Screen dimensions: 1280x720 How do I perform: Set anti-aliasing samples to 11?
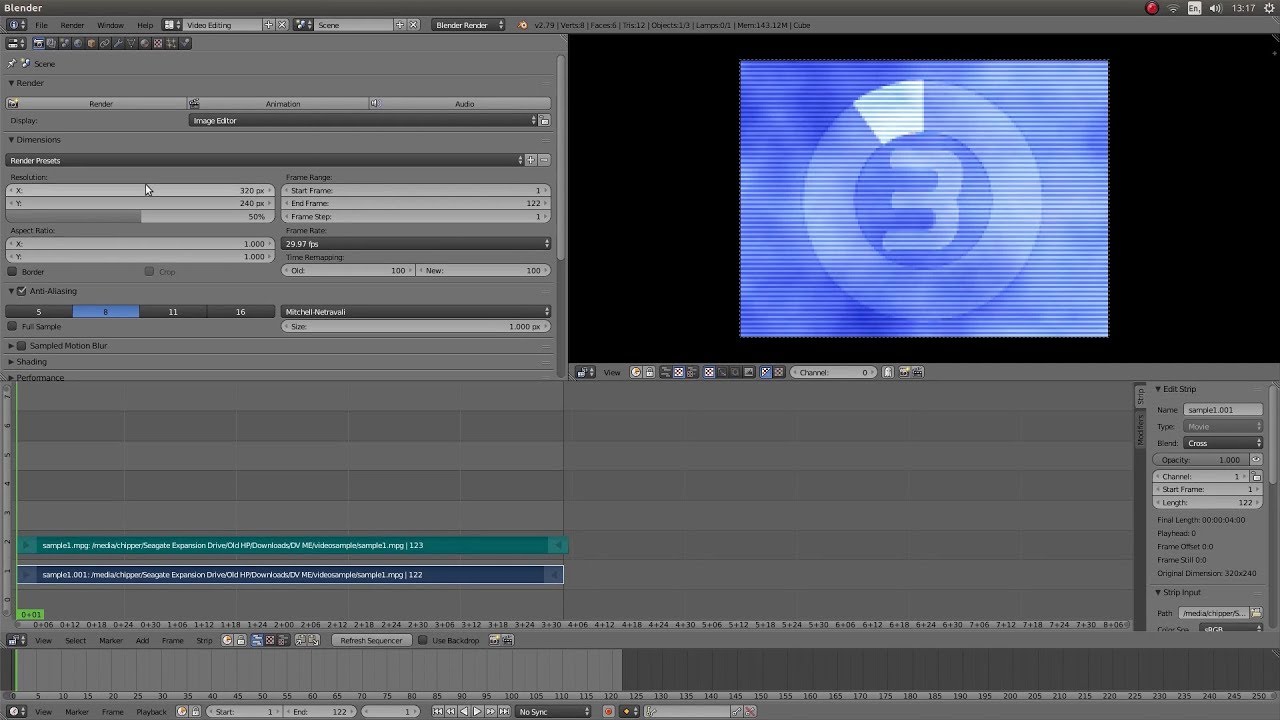tap(173, 312)
